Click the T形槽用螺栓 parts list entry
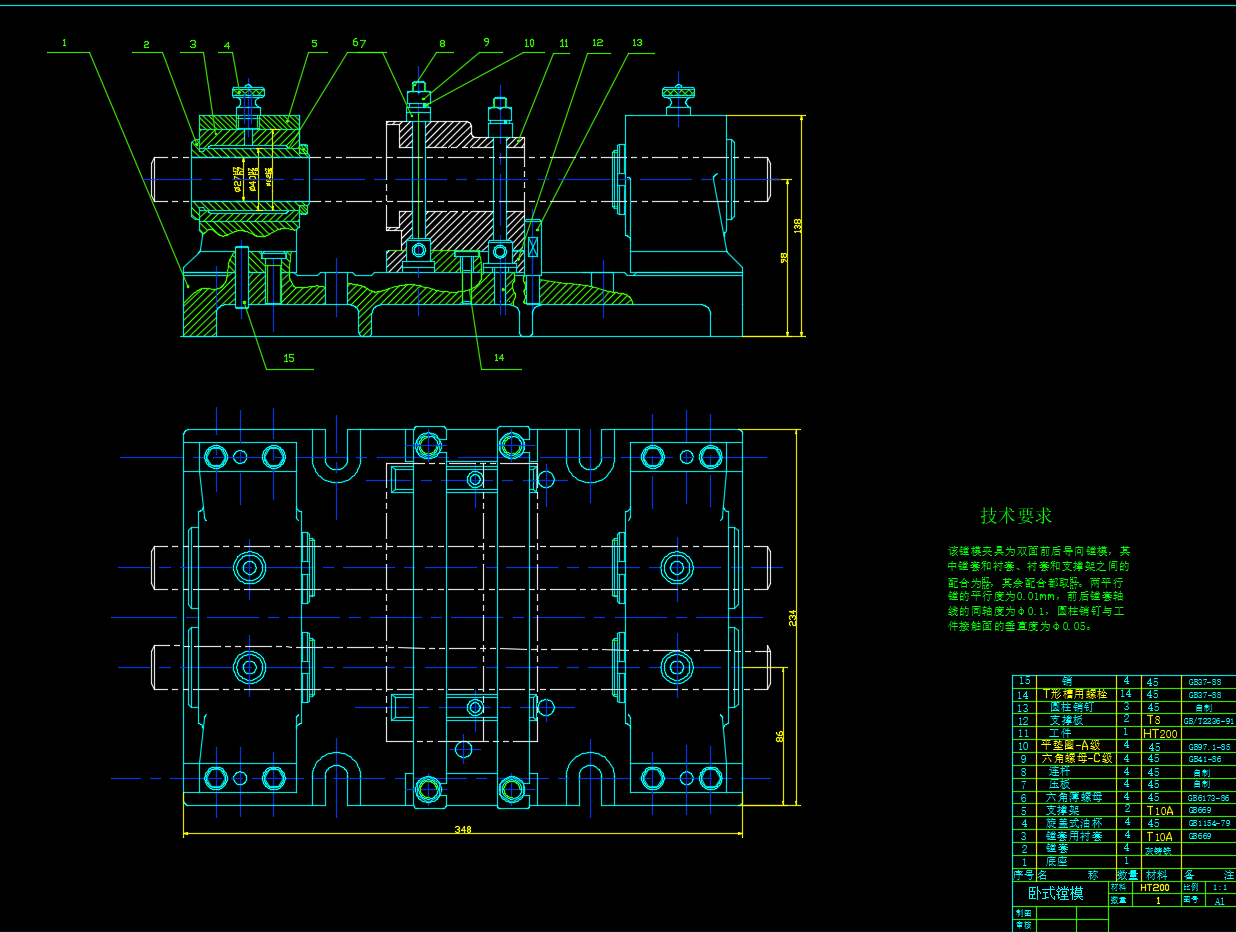Image resolution: width=1236 pixels, height=932 pixels. tap(1075, 693)
